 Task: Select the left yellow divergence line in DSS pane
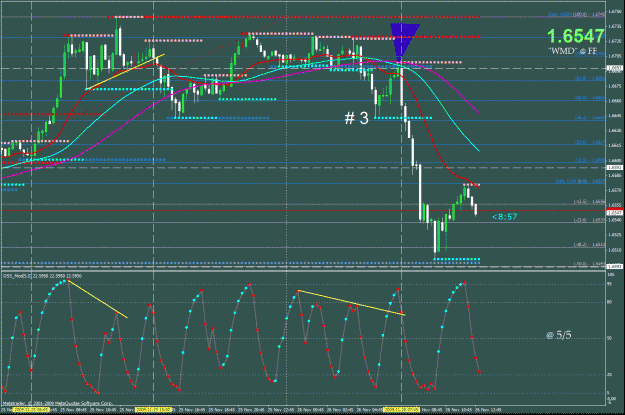coord(98,299)
